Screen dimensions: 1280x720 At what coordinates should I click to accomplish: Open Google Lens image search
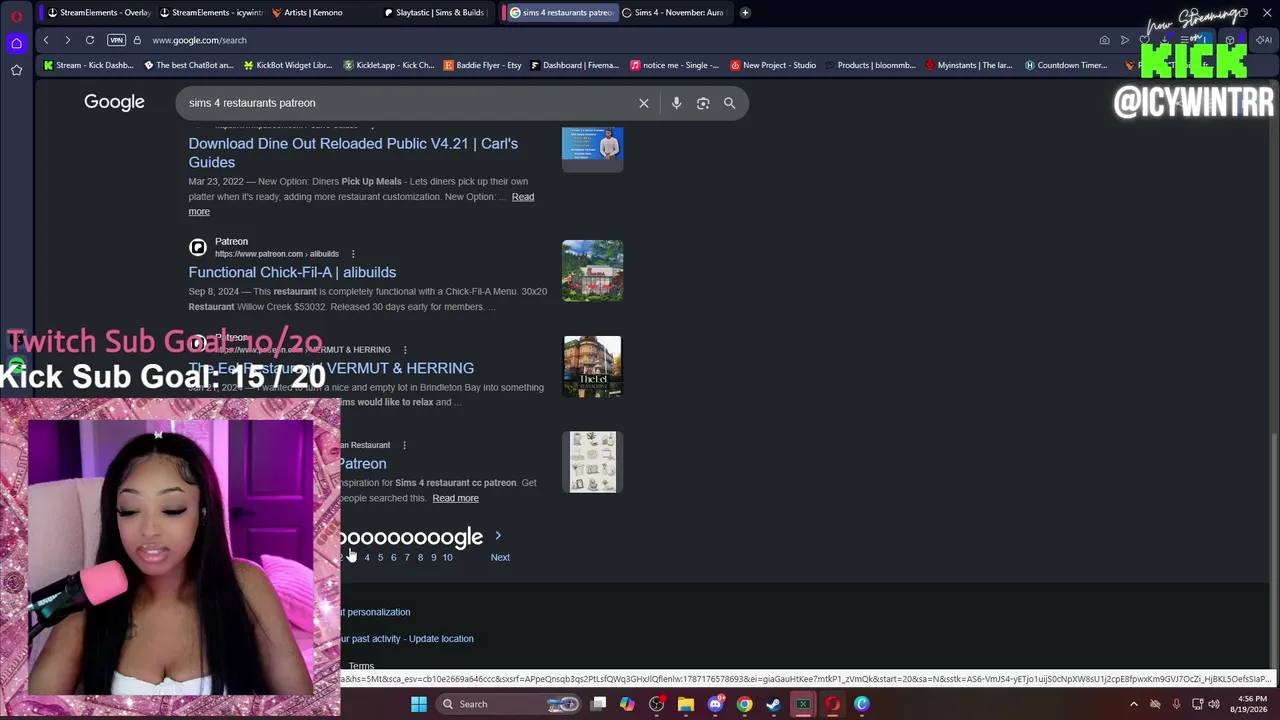pyautogui.click(x=703, y=103)
